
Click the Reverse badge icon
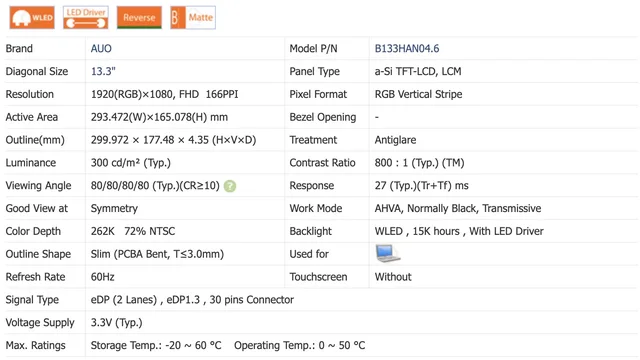point(139,18)
